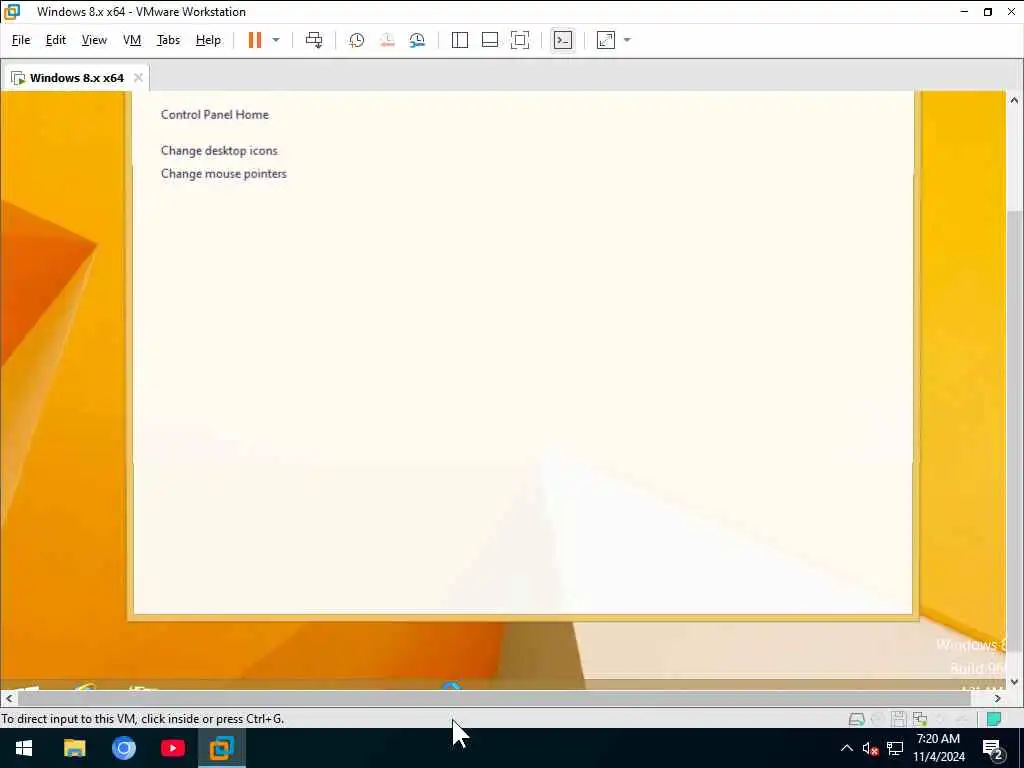Toggle console view button
The height and width of the screenshot is (768, 1024).
(563, 40)
